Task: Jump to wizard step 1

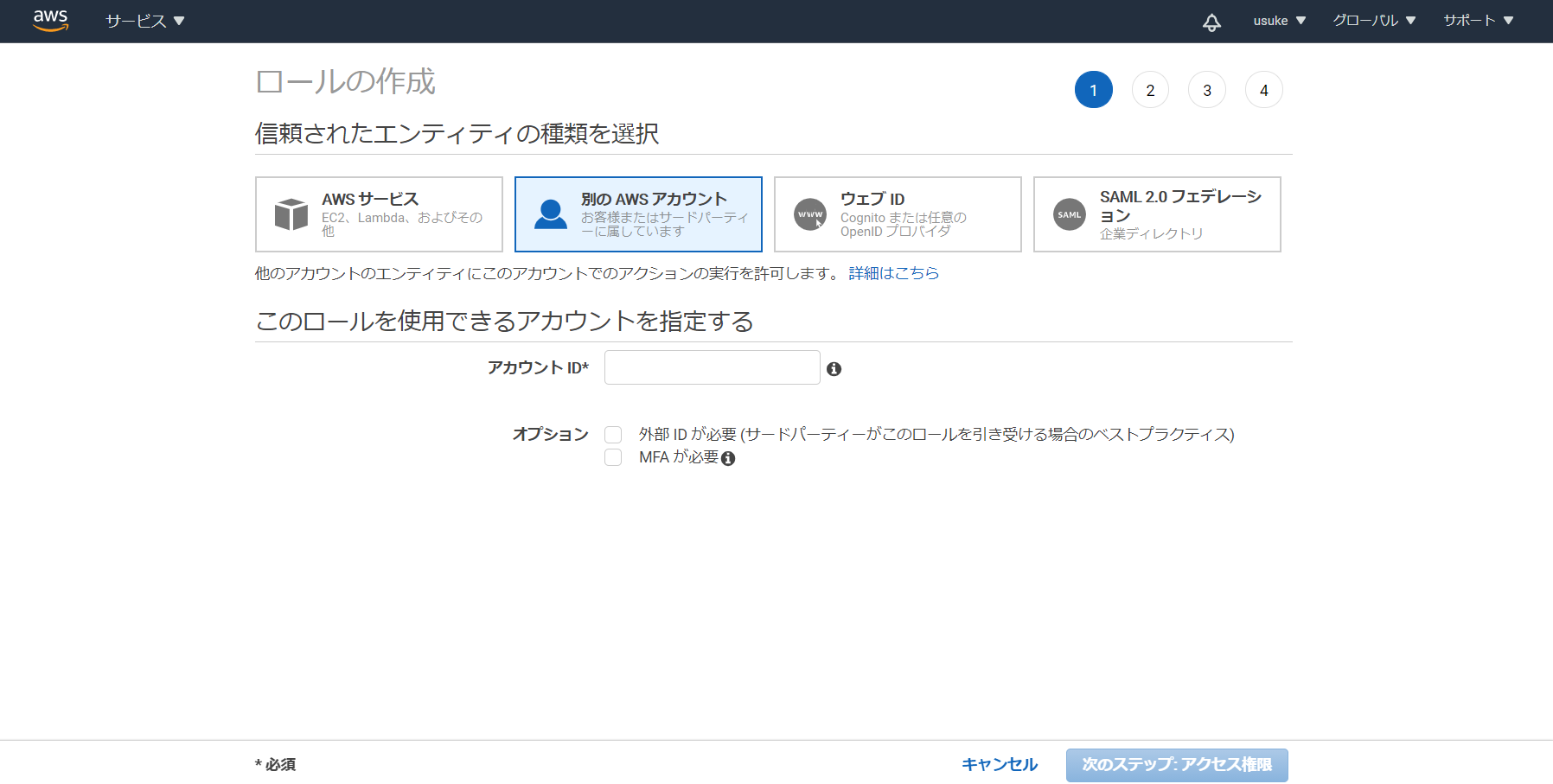Action: [1094, 90]
